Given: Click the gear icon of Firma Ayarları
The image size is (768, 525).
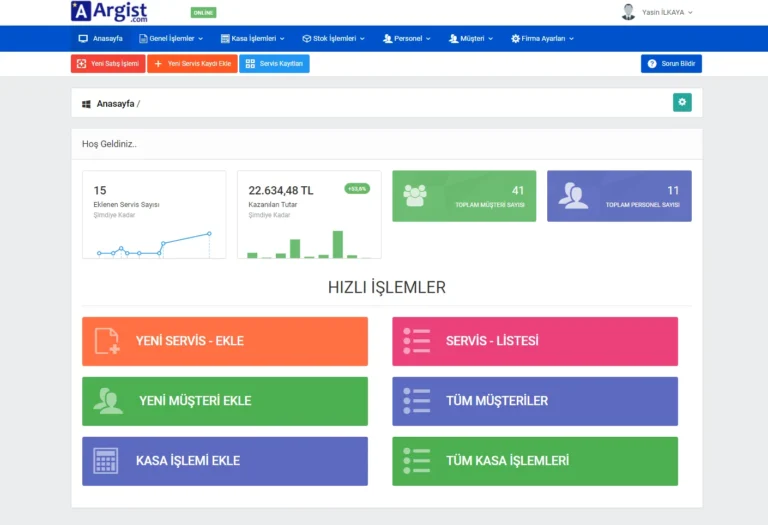Looking at the screenshot, I should [x=515, y=38].
